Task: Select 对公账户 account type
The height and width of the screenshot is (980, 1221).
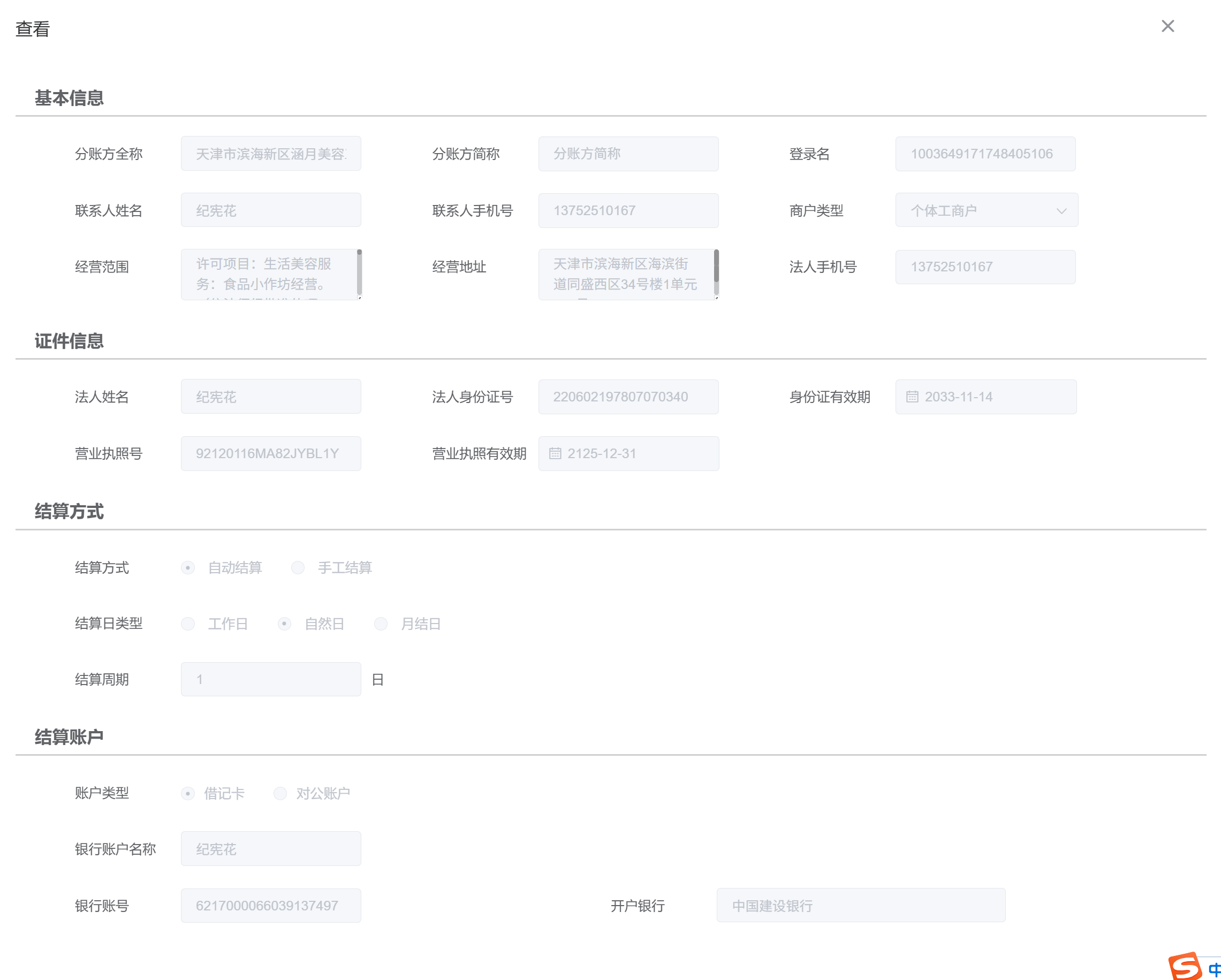Action: tap(280, 793)
